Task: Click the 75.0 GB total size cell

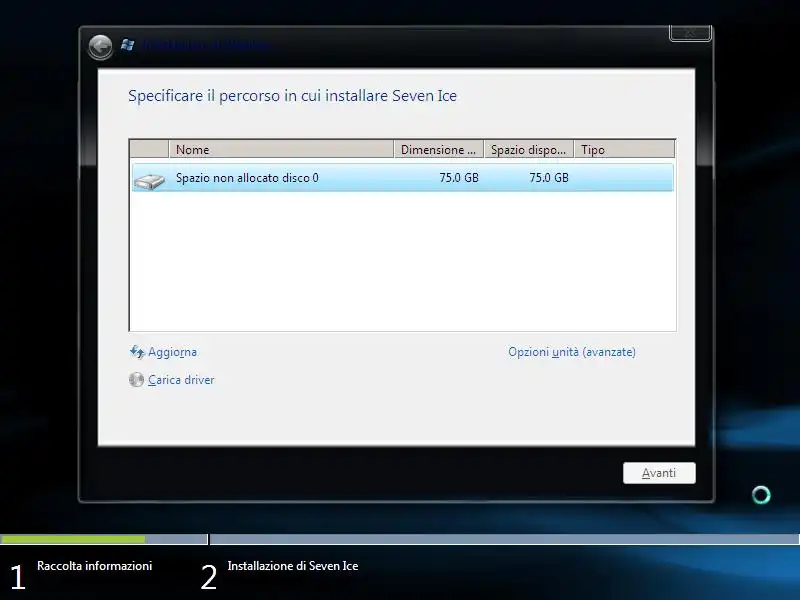Action: (x=459, y=178)
